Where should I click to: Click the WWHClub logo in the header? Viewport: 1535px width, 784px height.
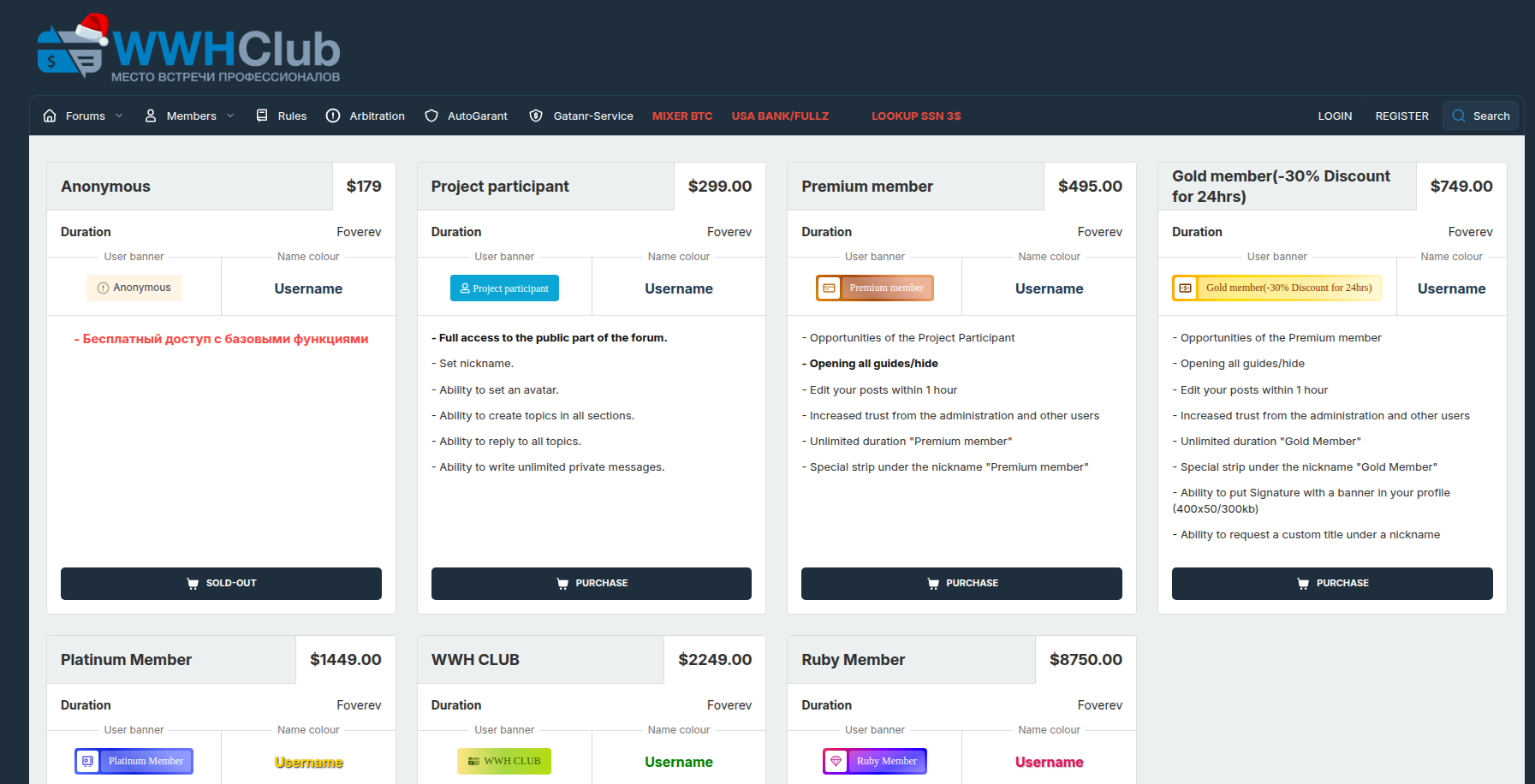click(189, 50)
